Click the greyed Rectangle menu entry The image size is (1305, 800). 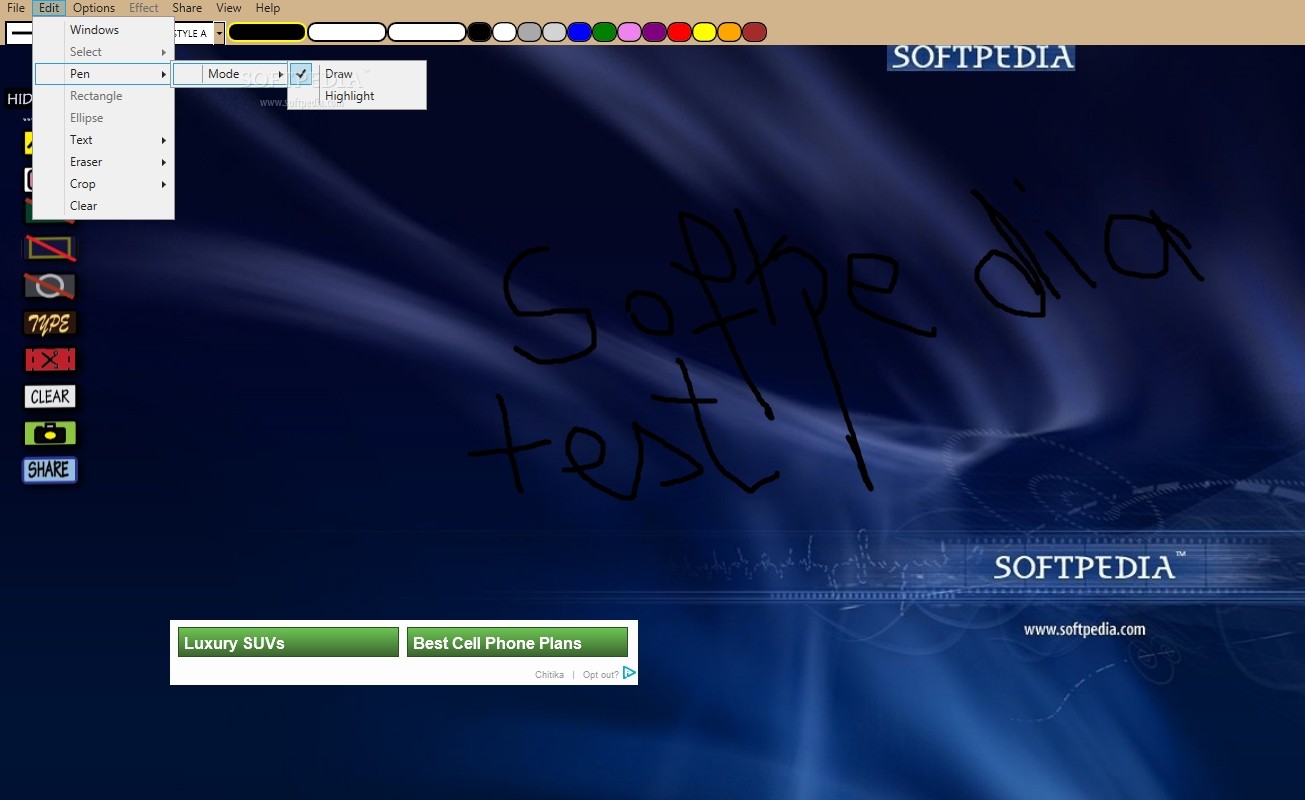pos(104,96)
